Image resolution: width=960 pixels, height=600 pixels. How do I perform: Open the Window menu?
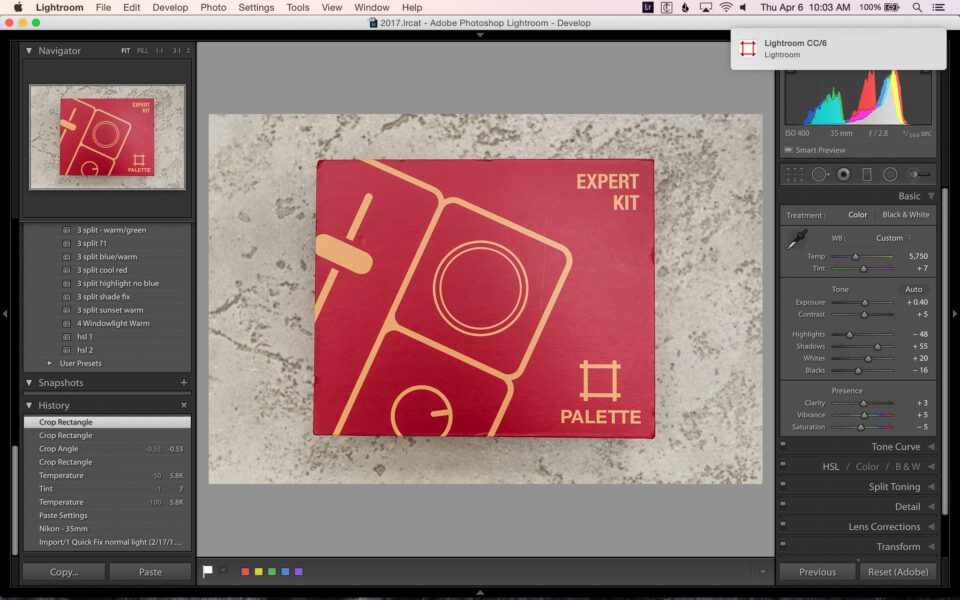(x=372, y=7)
